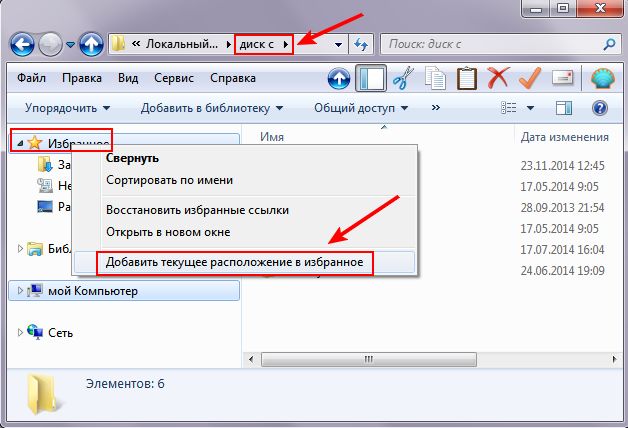The height and width of the screenshot is (428, 628).
Task: Click the blue shell Classic Shell settings icon
Action: [x=603, y=78]
